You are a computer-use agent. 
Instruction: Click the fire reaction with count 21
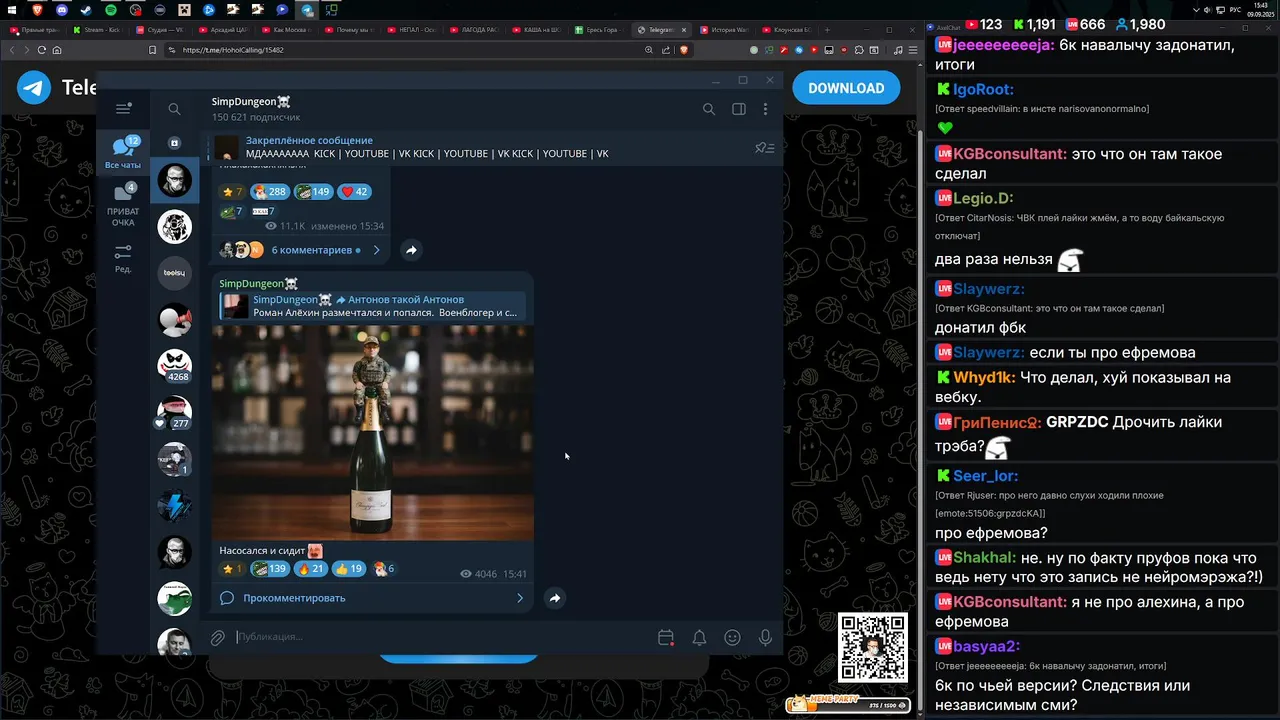311,568
